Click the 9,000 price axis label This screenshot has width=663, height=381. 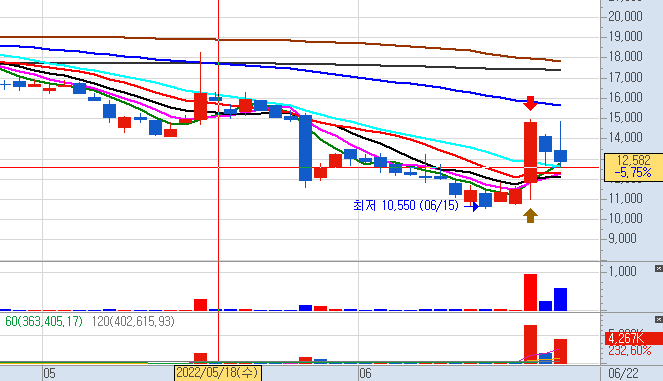[622, 238]
